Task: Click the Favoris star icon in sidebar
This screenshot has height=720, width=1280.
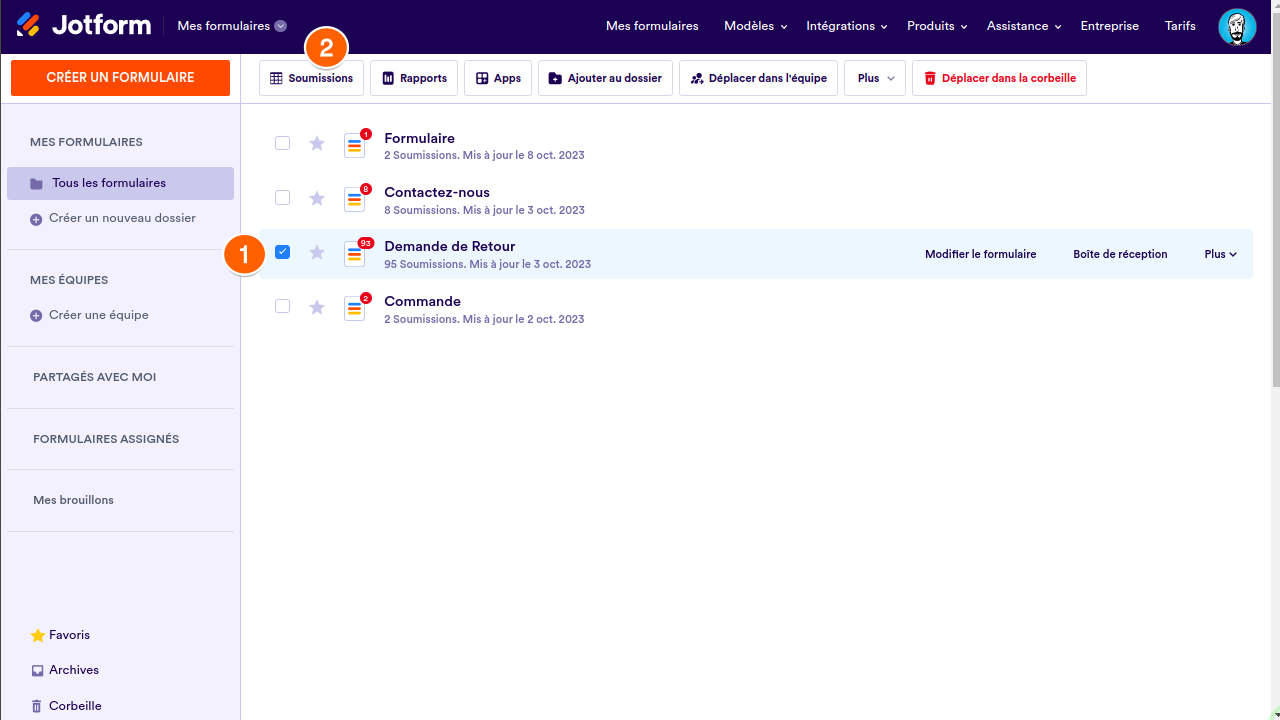Action: tap(38, 636)
